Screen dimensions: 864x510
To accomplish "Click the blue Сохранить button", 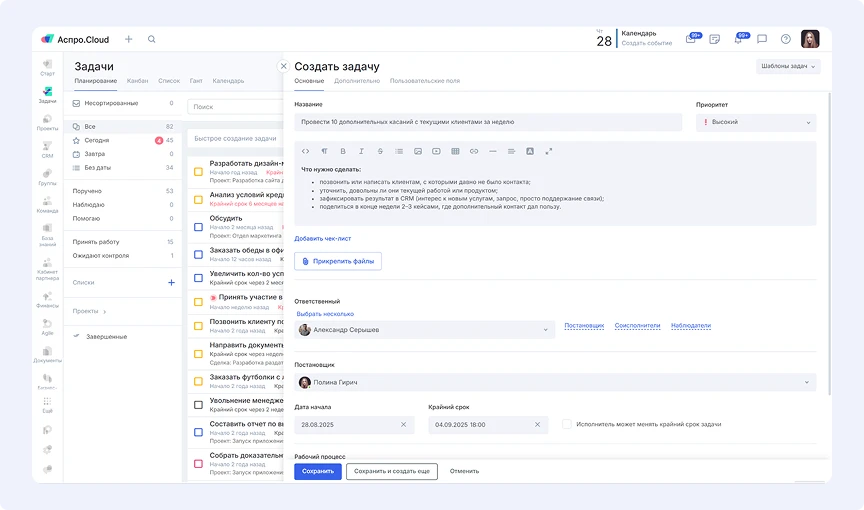I will [x=318, y=471].
